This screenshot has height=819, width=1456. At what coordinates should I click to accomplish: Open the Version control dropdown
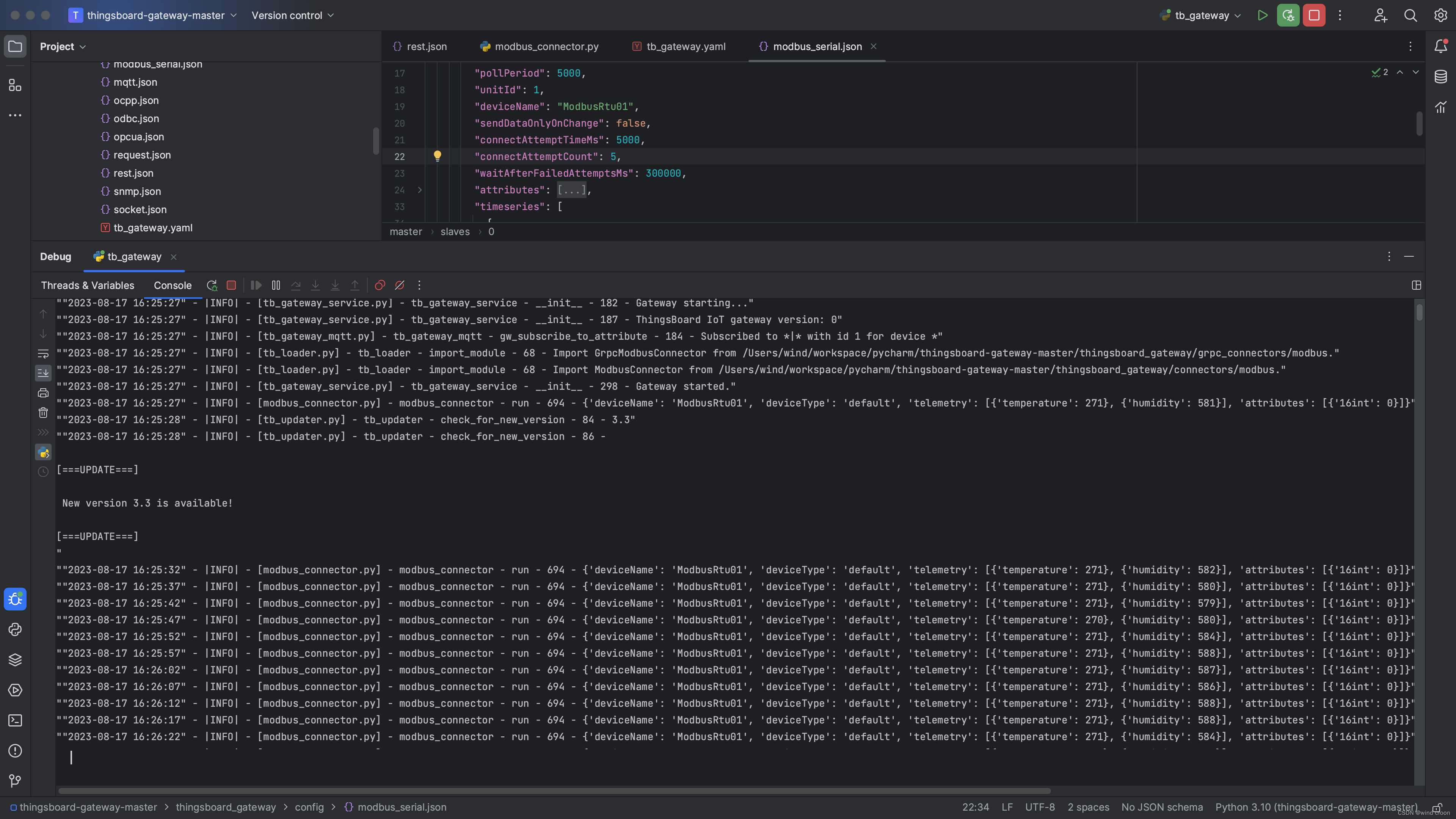(x=293, y=15)
